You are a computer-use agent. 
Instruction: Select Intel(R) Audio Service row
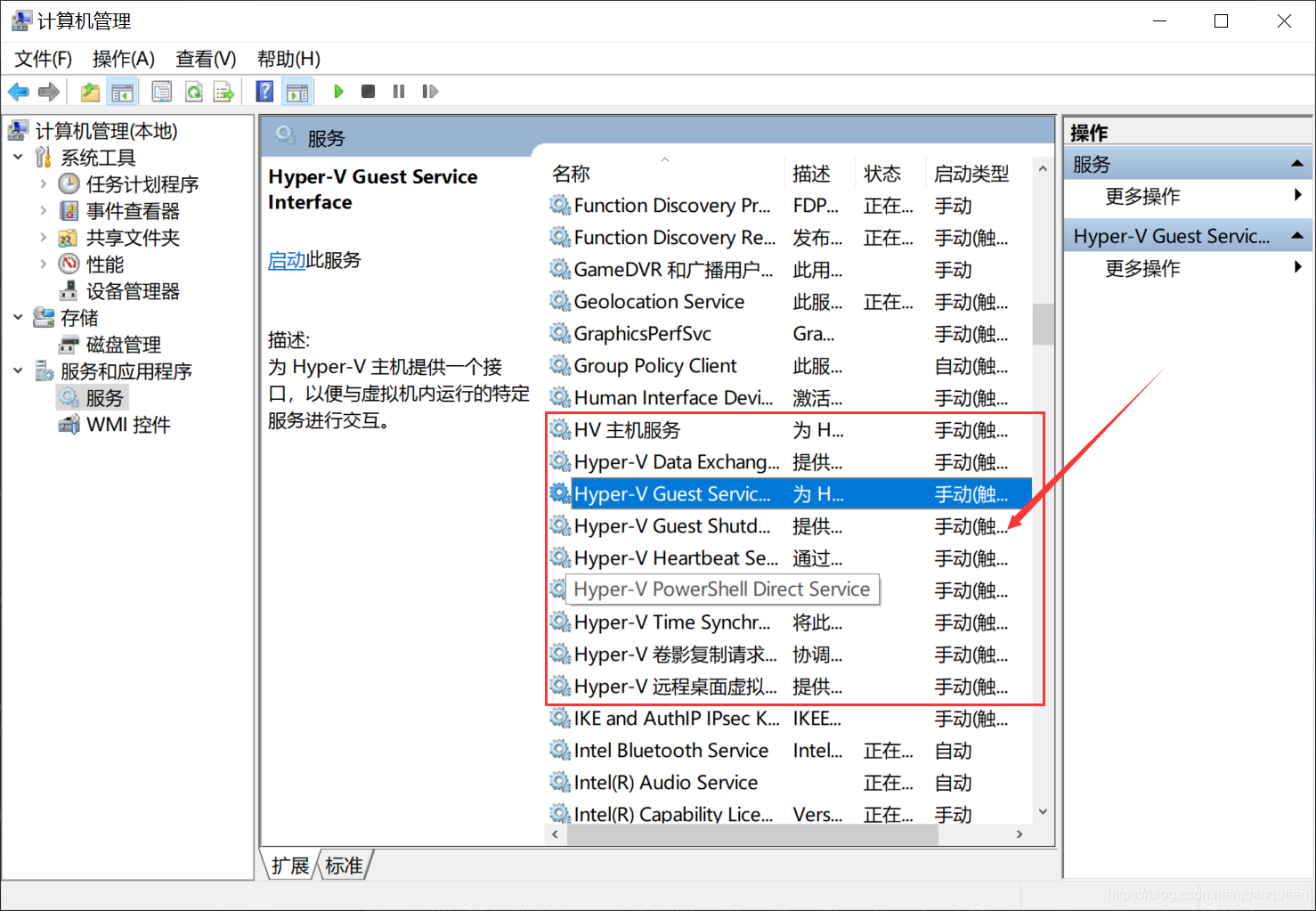pyautogui.click(x=789, y=782)
